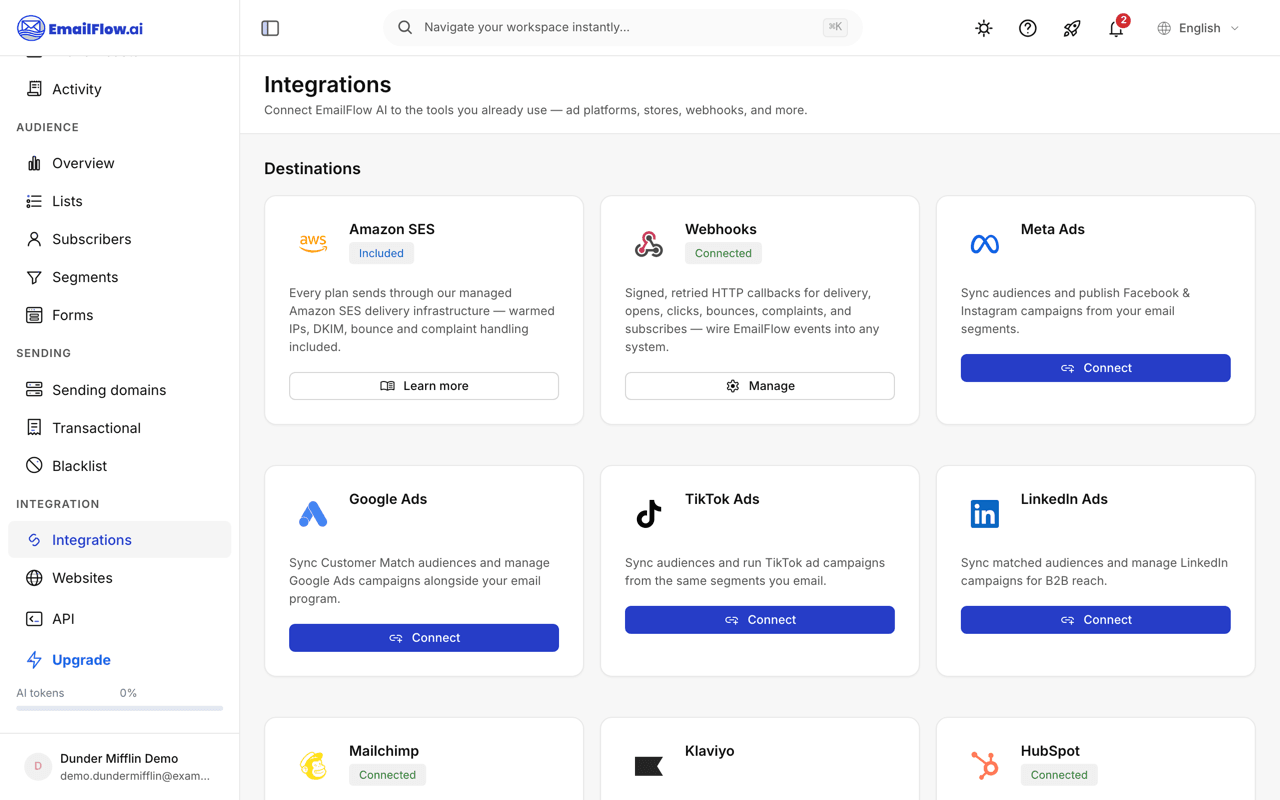
Task: Click the Webhooks logo icon
Action: coord(649,244)
